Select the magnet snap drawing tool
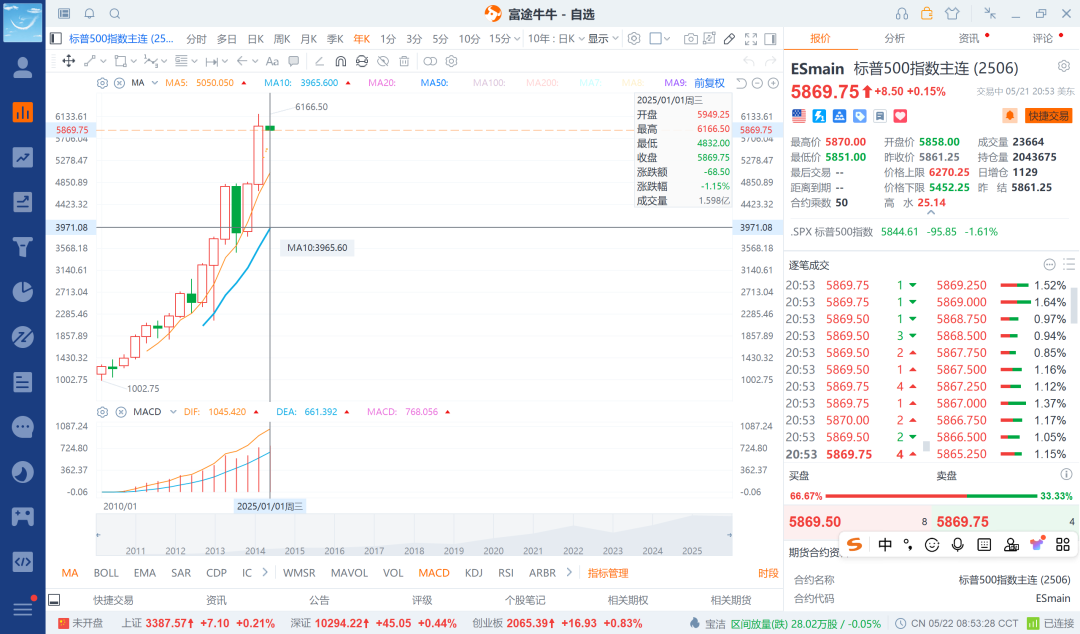1080x634 pixels. tap(340, 61)
